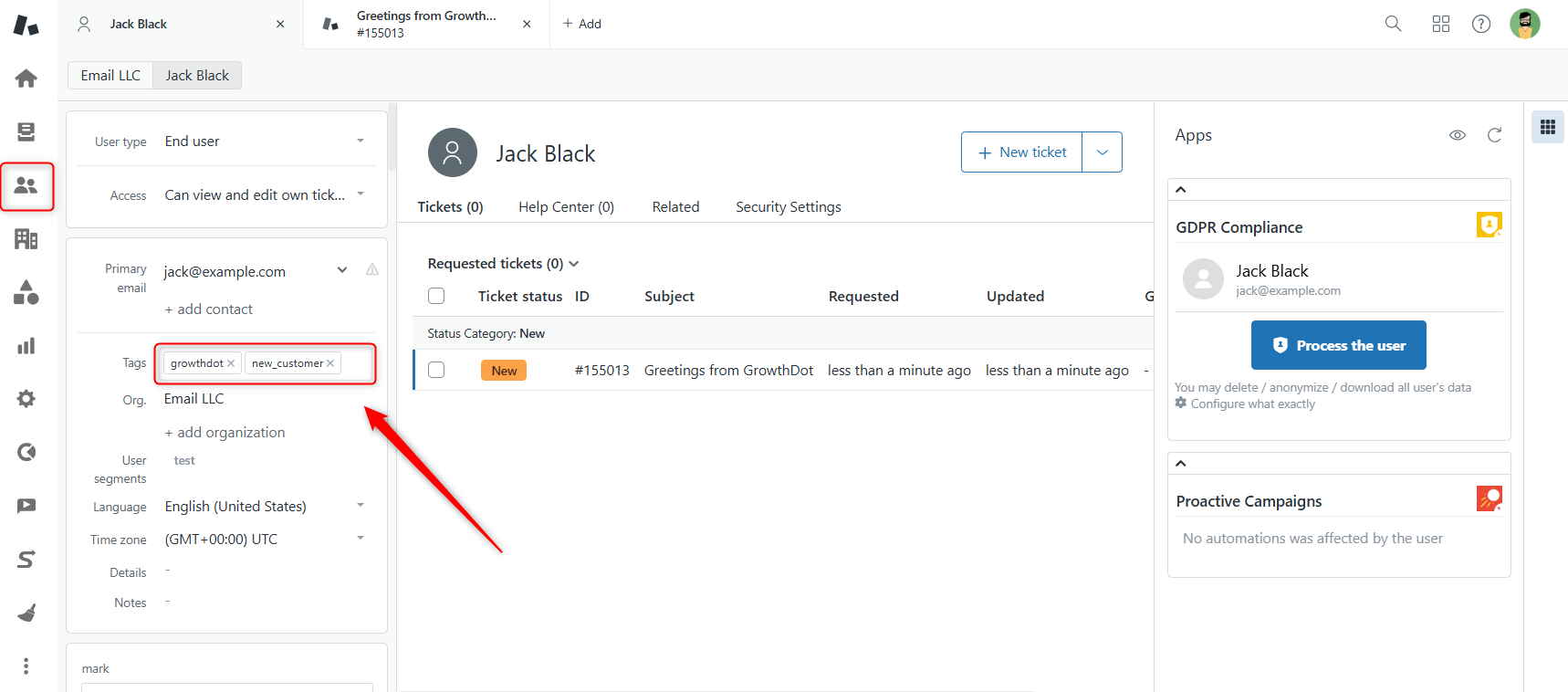The height and width of the screenshot is (692, 1568).
Task: Close the Jack Black tab
Action: [280, 24]
